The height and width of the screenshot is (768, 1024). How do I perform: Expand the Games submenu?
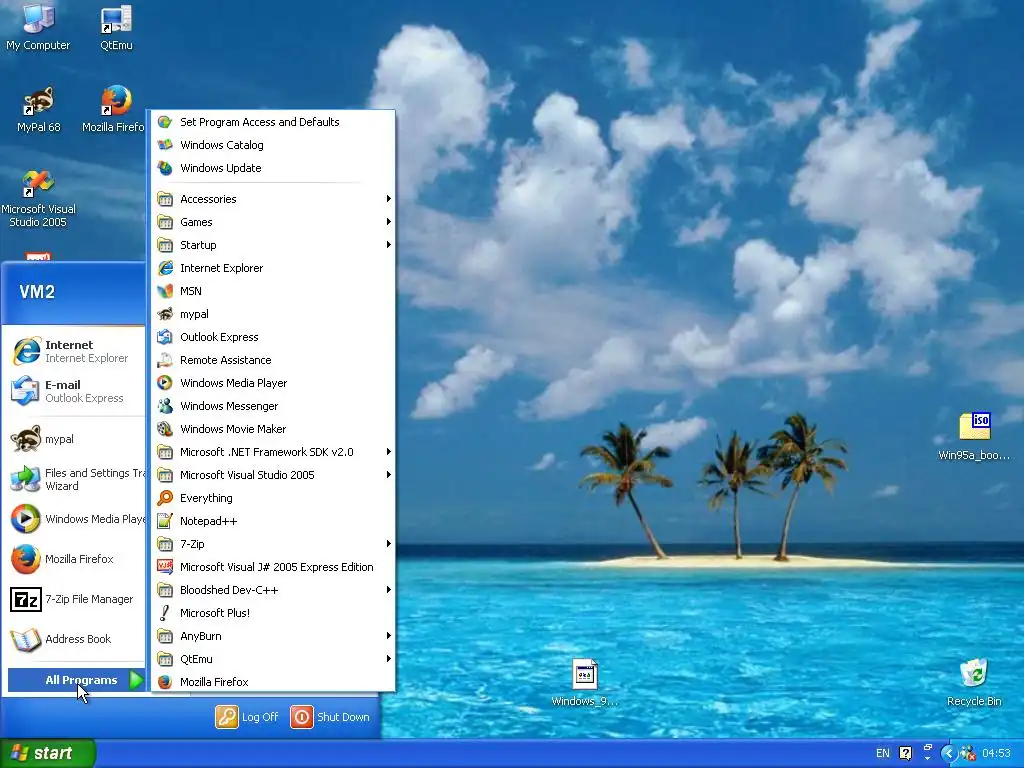(273, 222)
